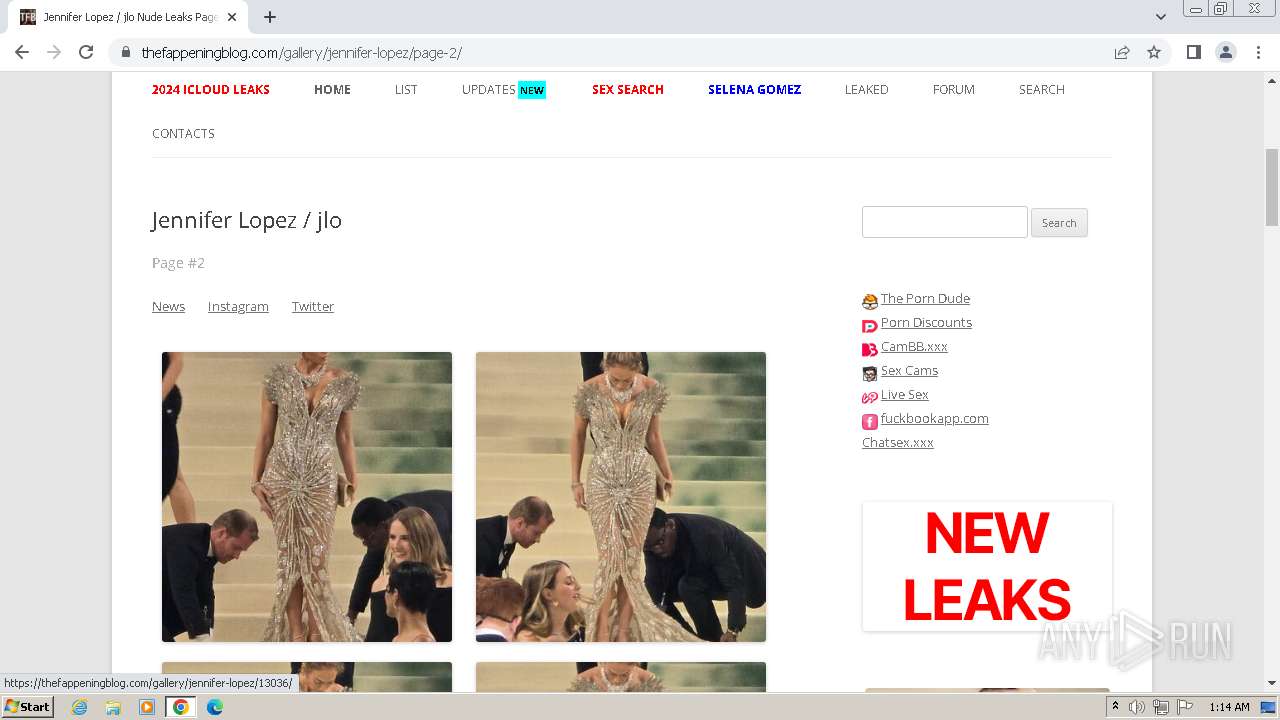Click inside the sidebar search input field
1280x720 pixels.
(x=945, y=222)
